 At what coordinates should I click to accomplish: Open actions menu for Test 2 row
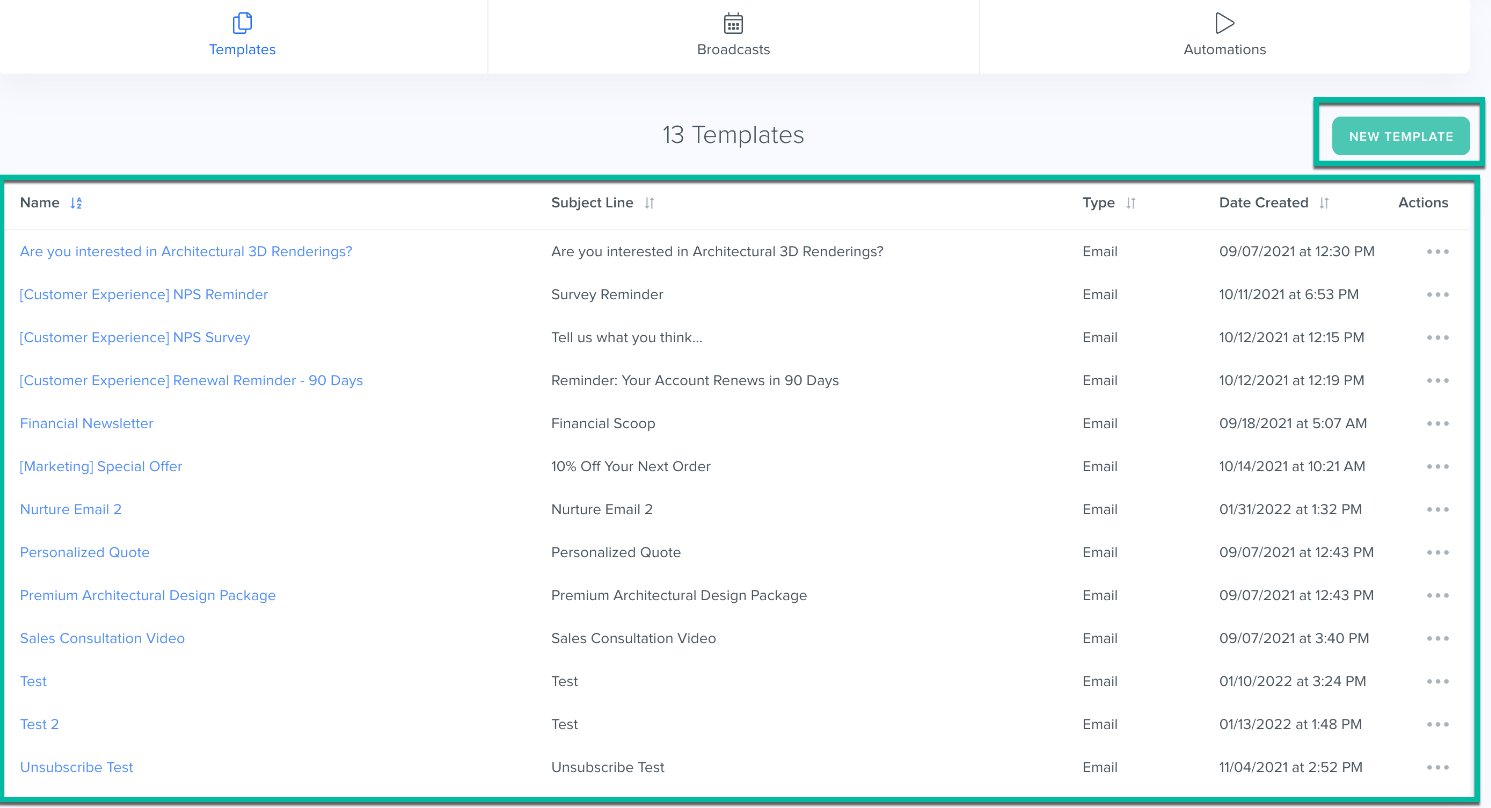[1438, 725]
